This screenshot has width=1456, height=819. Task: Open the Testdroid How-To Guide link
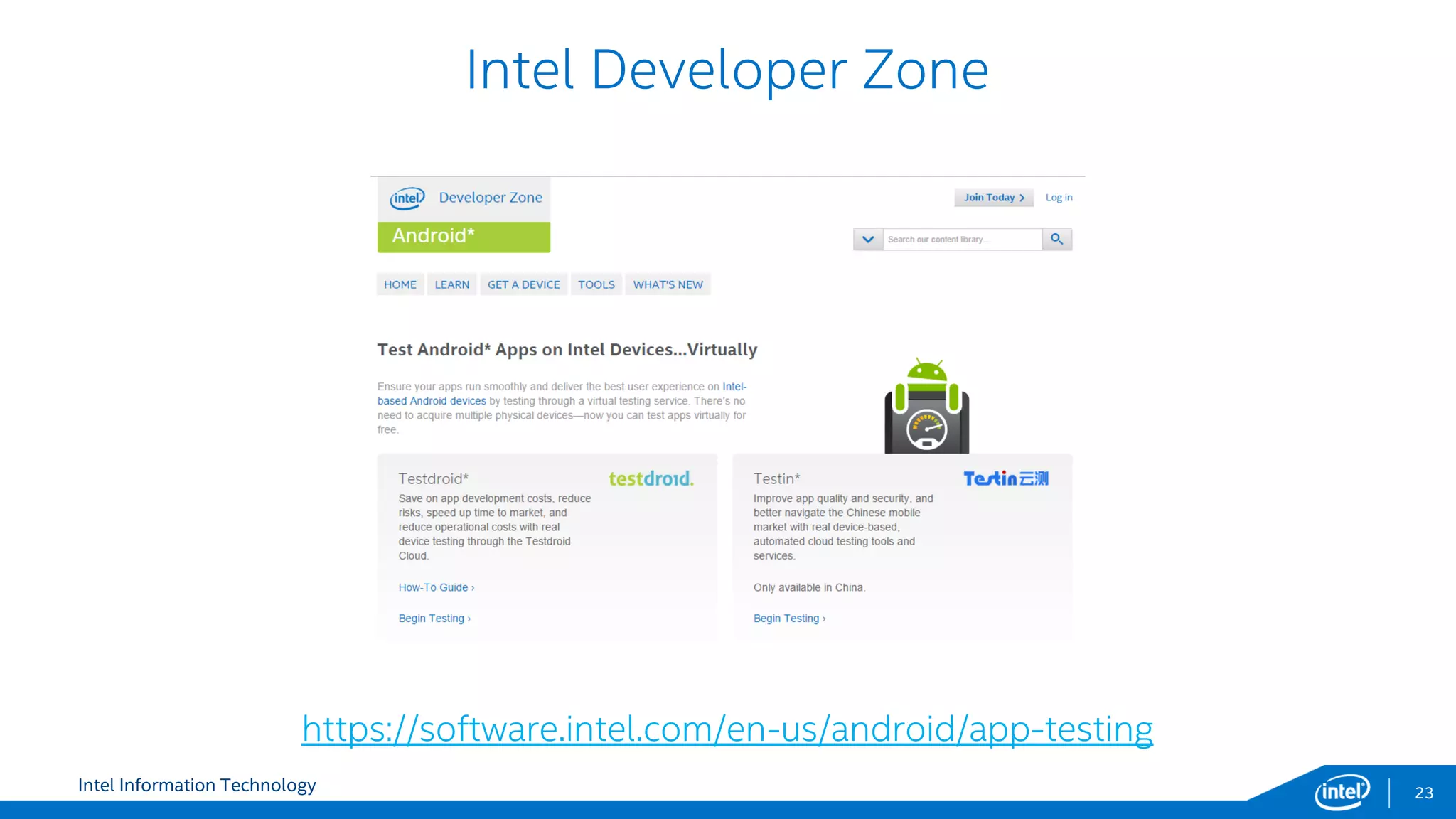click(x=436, y=587)
